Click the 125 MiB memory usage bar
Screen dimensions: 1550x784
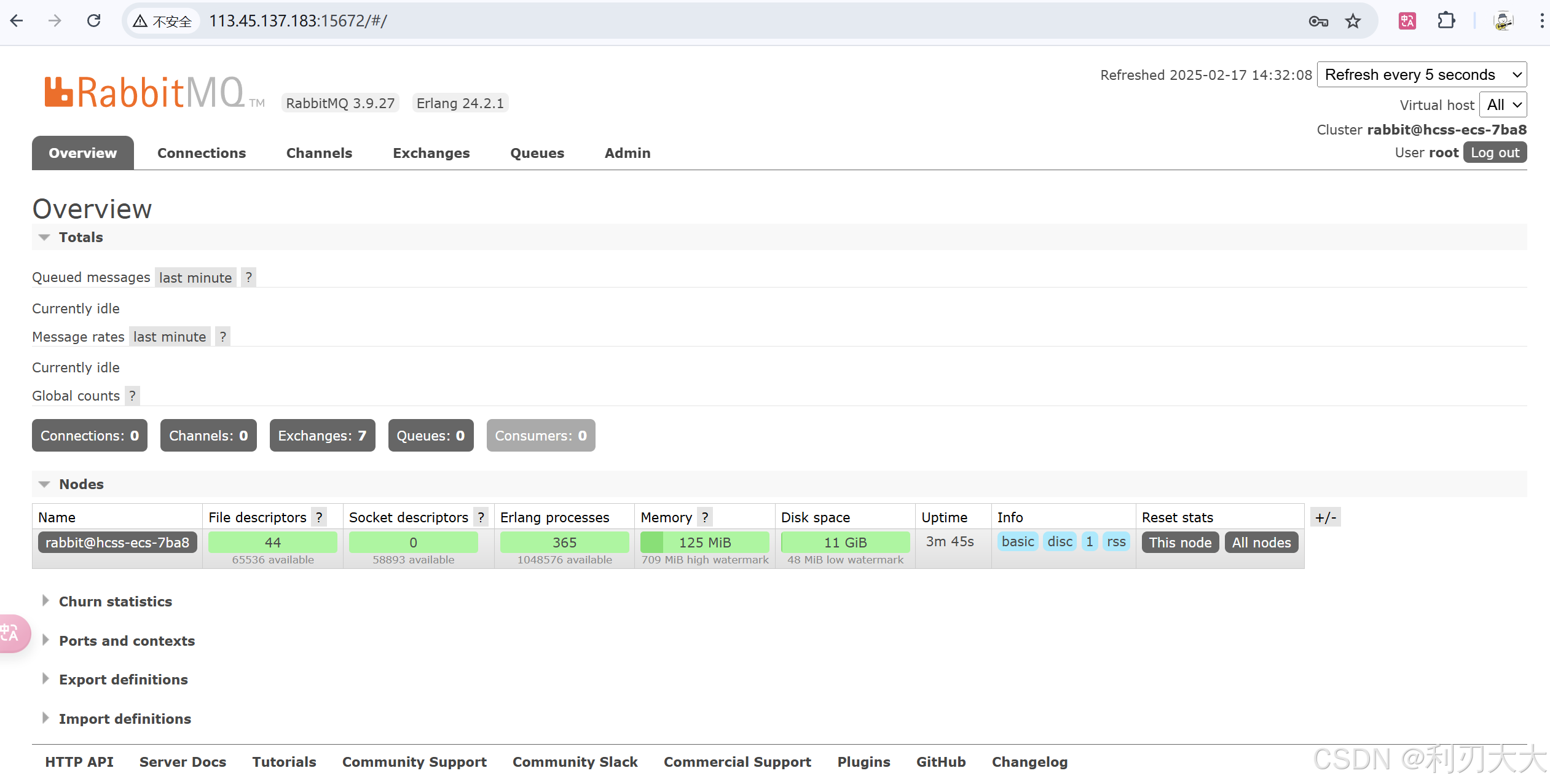pos(704,543)
